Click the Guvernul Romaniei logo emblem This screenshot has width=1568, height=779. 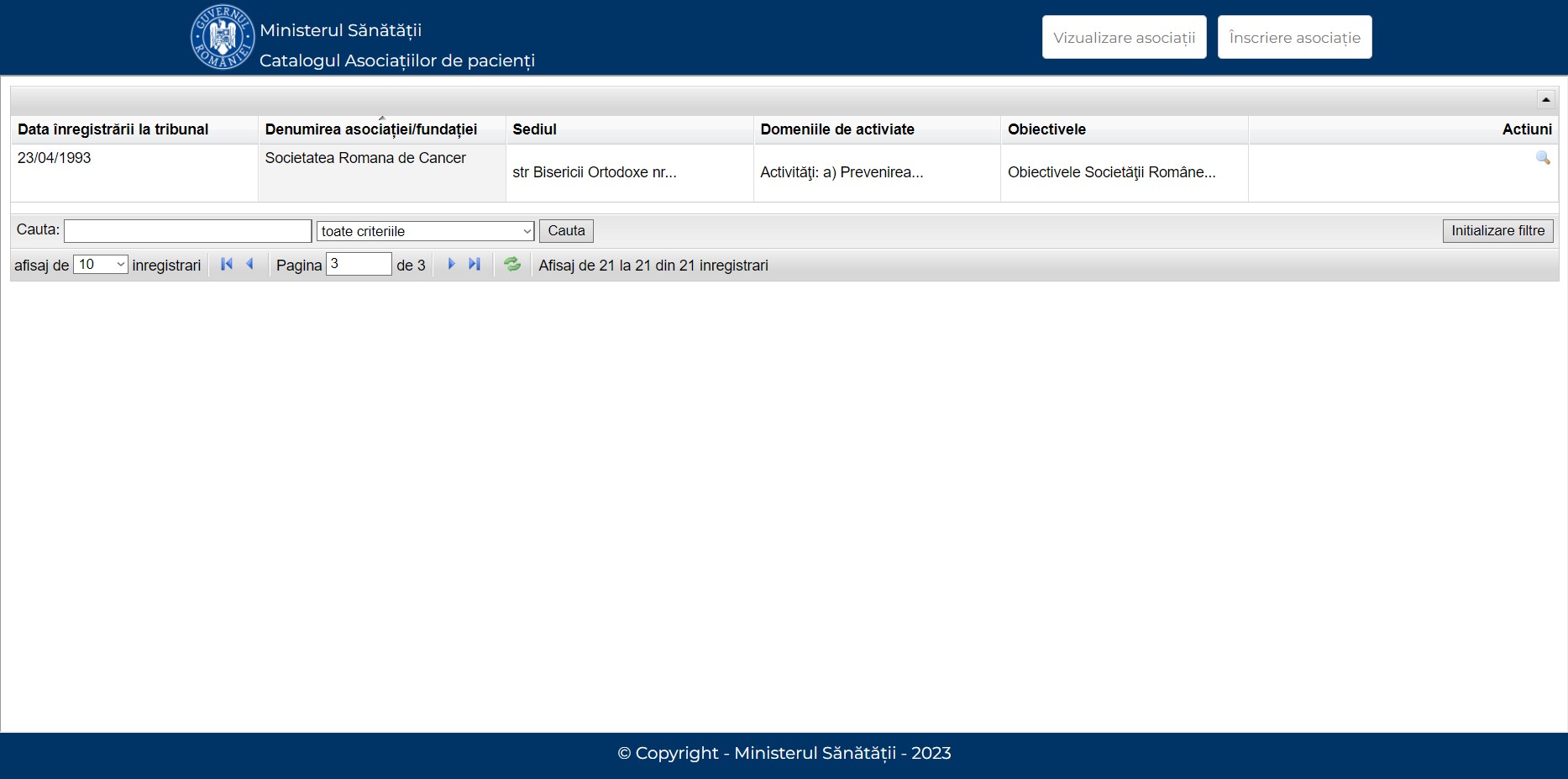tap(222, 37)
